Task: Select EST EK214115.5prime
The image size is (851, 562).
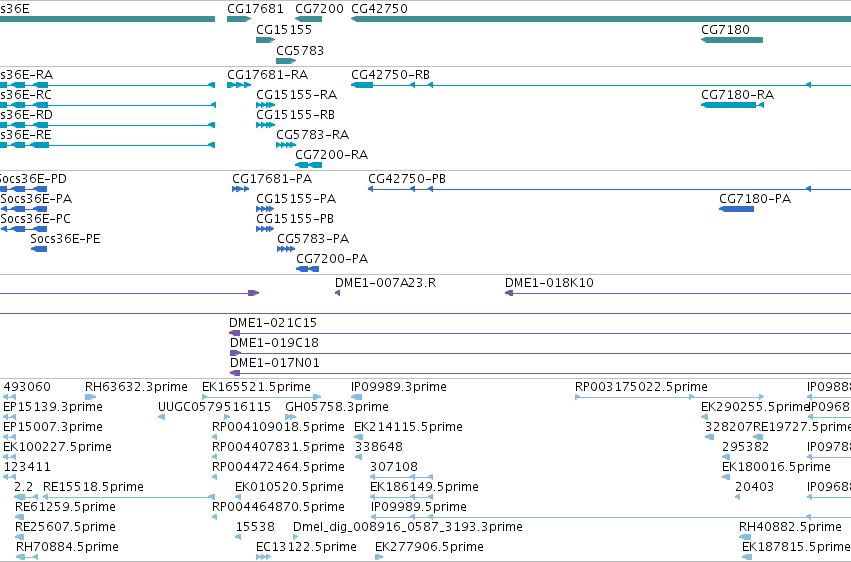Action: pos(408,427)
